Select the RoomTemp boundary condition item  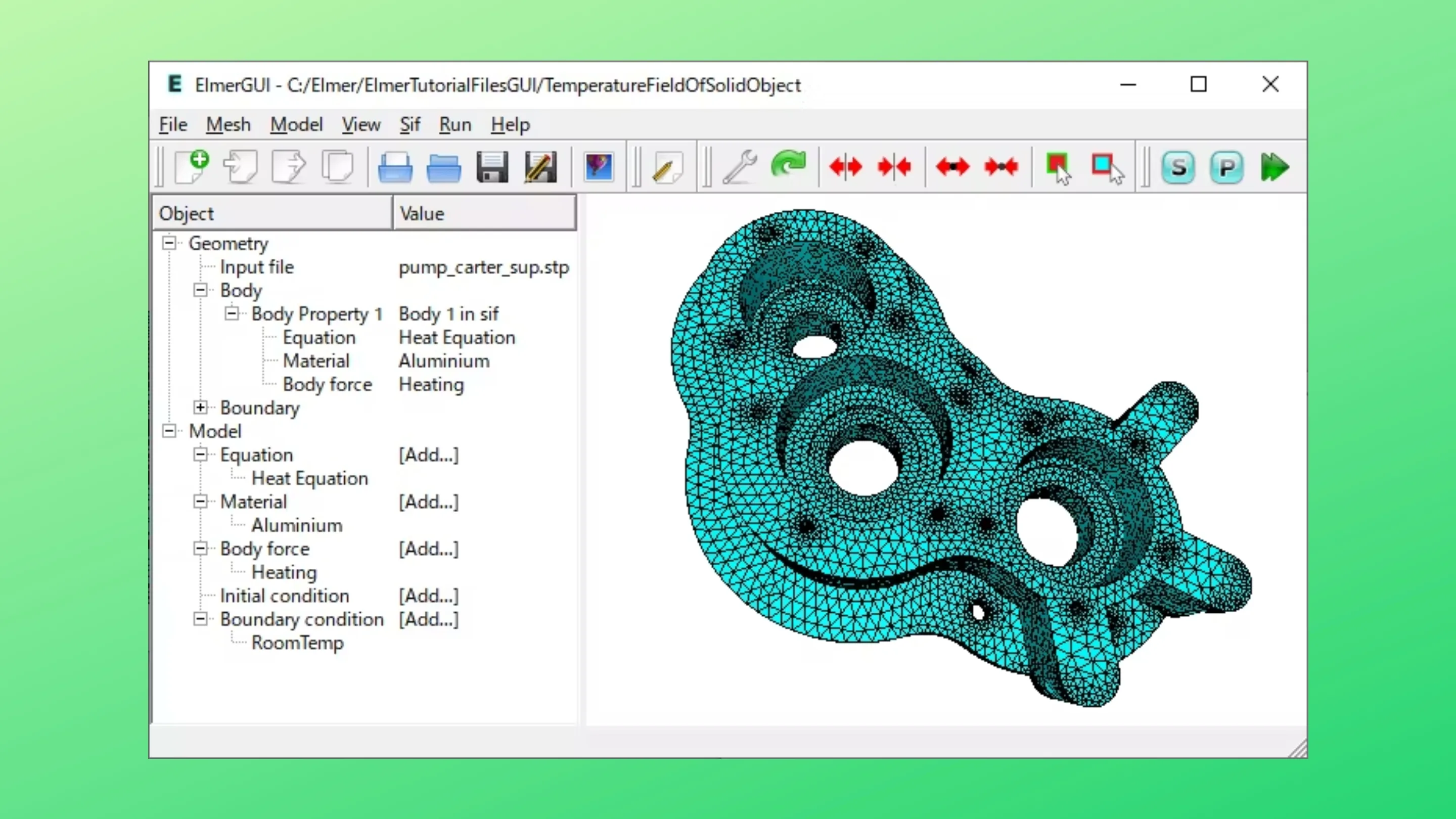tap(297, 643)
